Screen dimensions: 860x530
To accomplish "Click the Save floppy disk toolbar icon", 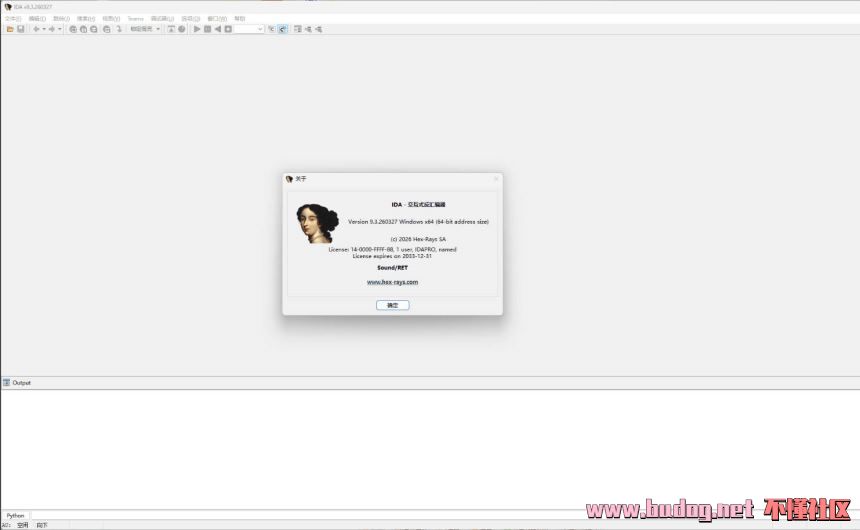I will click(x=21, y=29).
